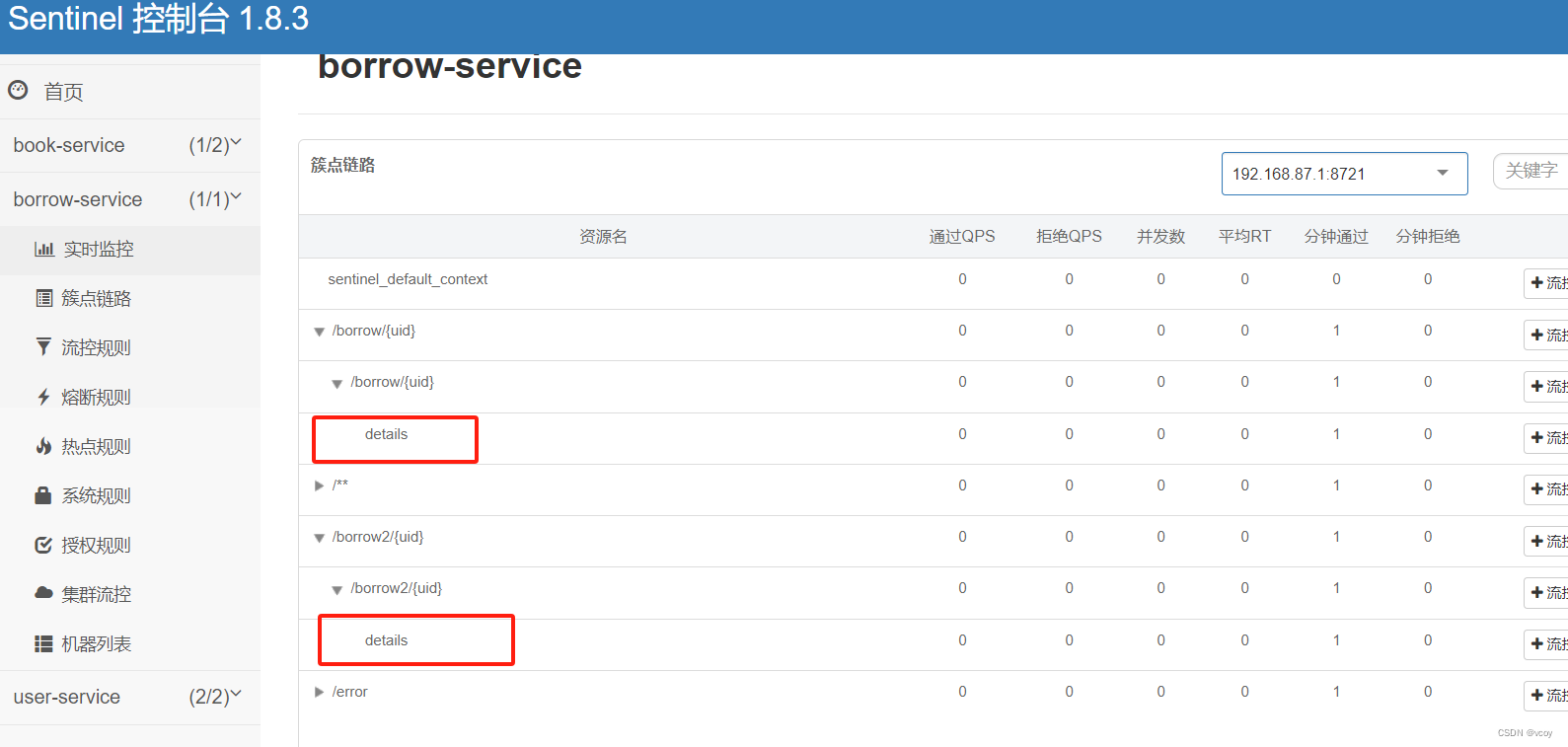Select details resource under /borrow/{uid}
This screenshot has height=747, width=1568.
386,434
